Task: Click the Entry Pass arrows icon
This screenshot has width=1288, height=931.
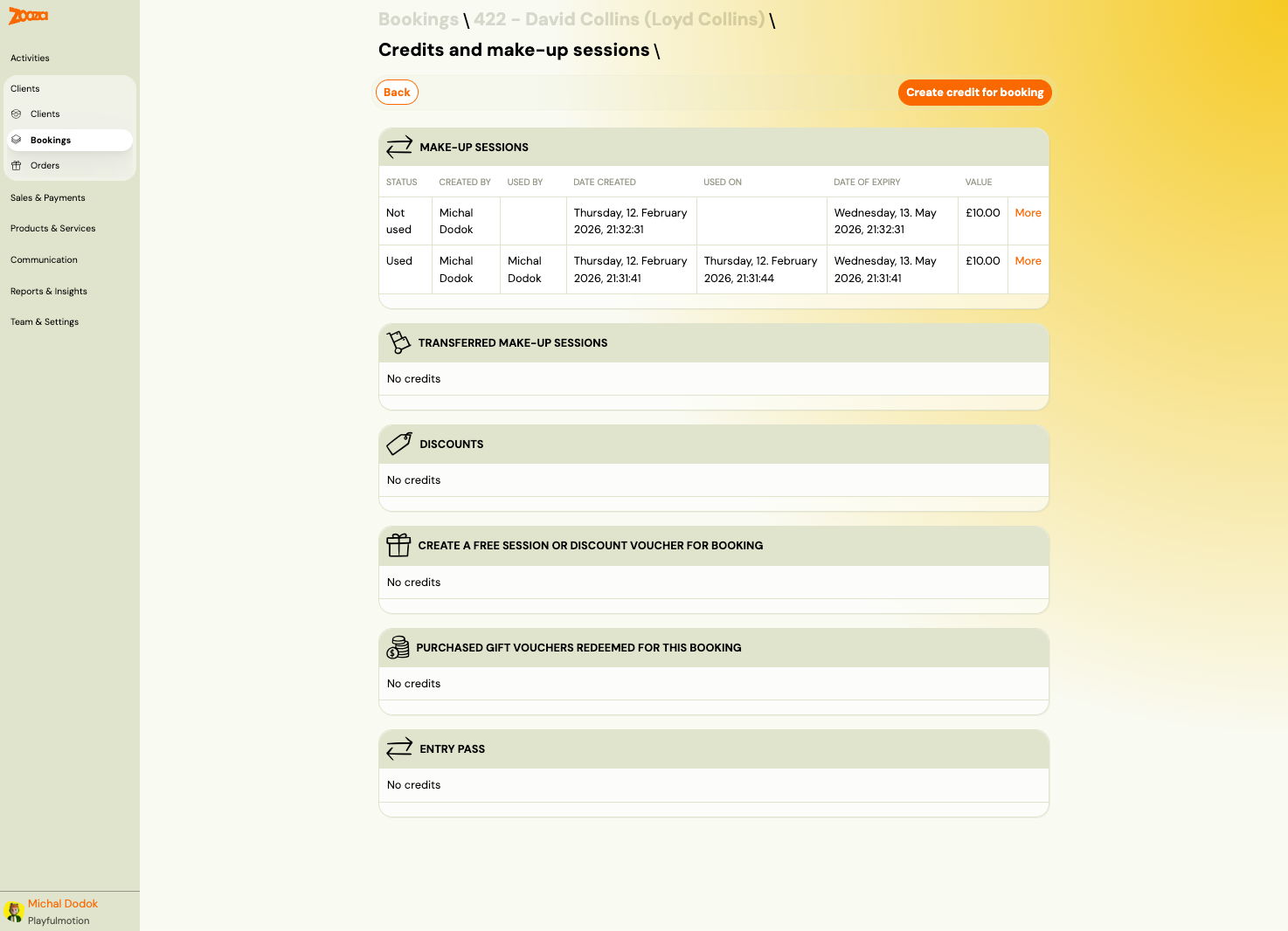Action: 399,748
